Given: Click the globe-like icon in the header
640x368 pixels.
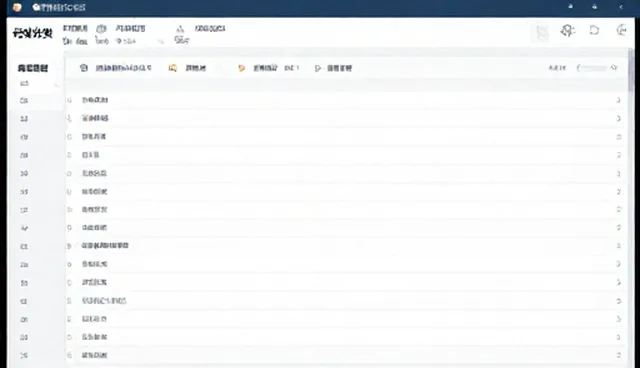Looking at the screenshot, I should click(101, 29).
